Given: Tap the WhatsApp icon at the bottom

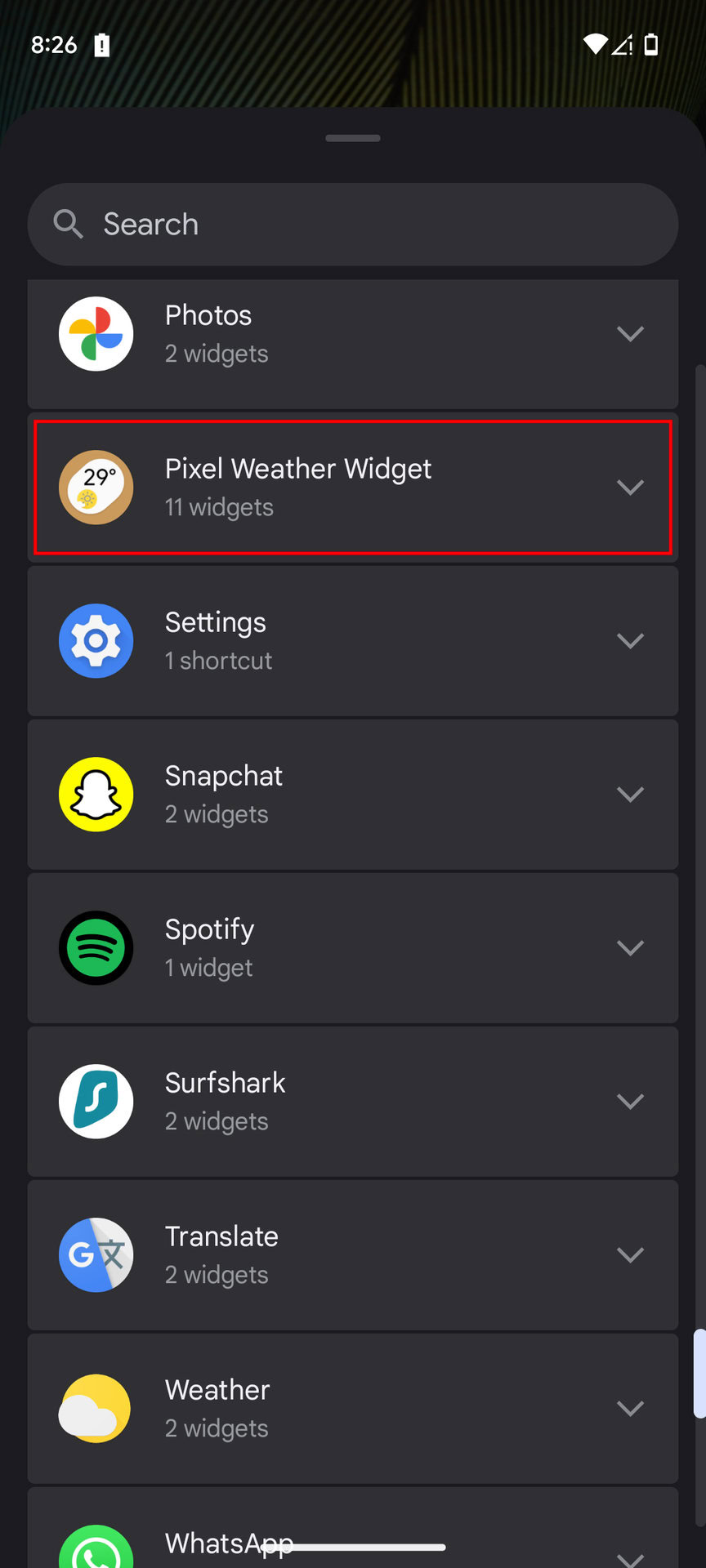Looking at the screenshot, I should click(96, 1548).
